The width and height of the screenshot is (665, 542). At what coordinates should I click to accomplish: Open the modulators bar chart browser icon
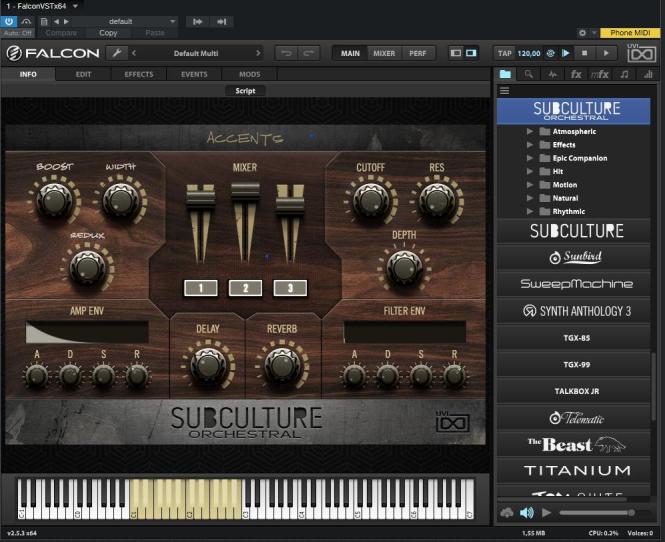point(648,75)
